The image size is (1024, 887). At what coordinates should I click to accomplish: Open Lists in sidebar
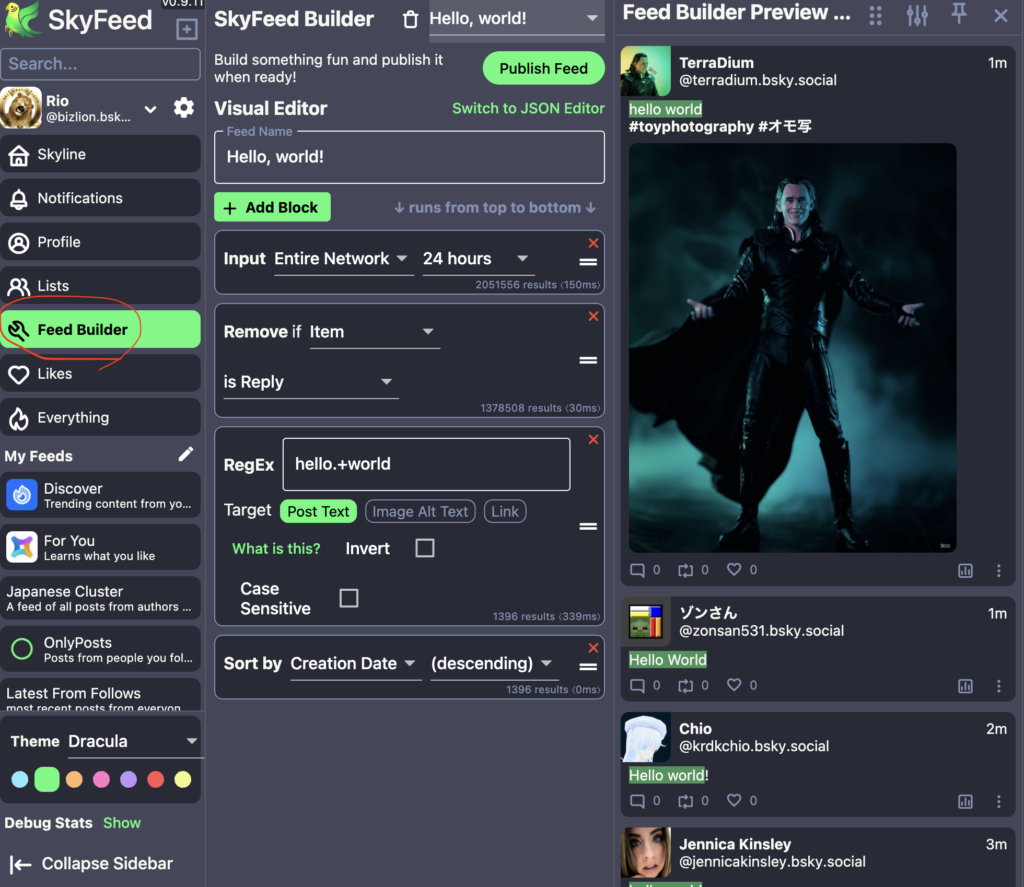point(101,285)
